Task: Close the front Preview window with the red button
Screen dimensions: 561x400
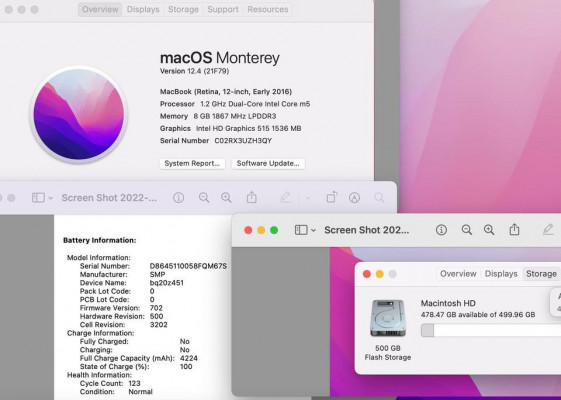Action: [248, 230]
